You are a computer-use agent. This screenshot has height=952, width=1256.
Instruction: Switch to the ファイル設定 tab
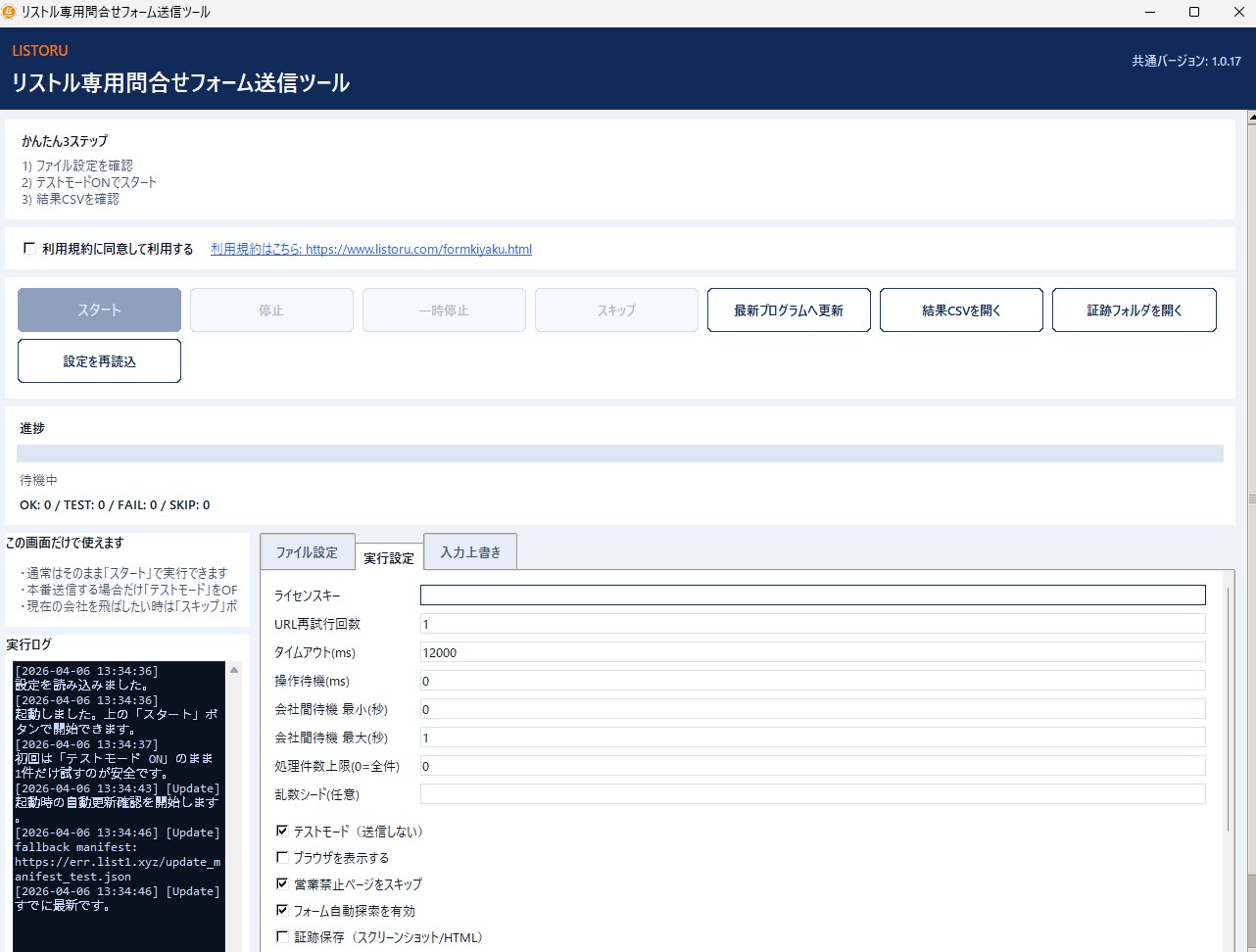click(308, 550)
